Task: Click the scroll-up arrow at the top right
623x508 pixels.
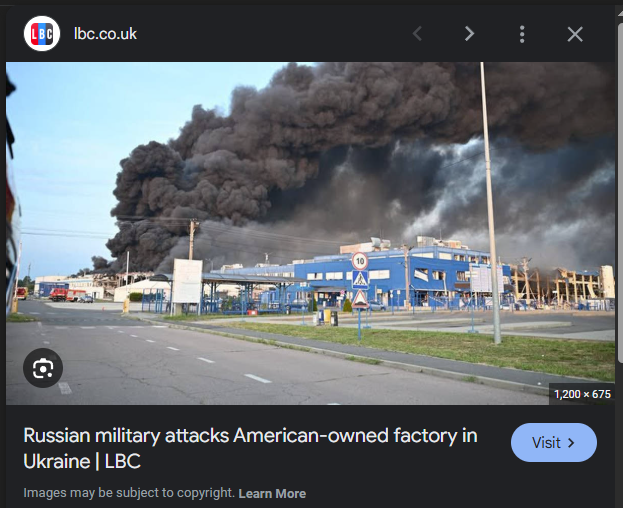Action: 620,13
